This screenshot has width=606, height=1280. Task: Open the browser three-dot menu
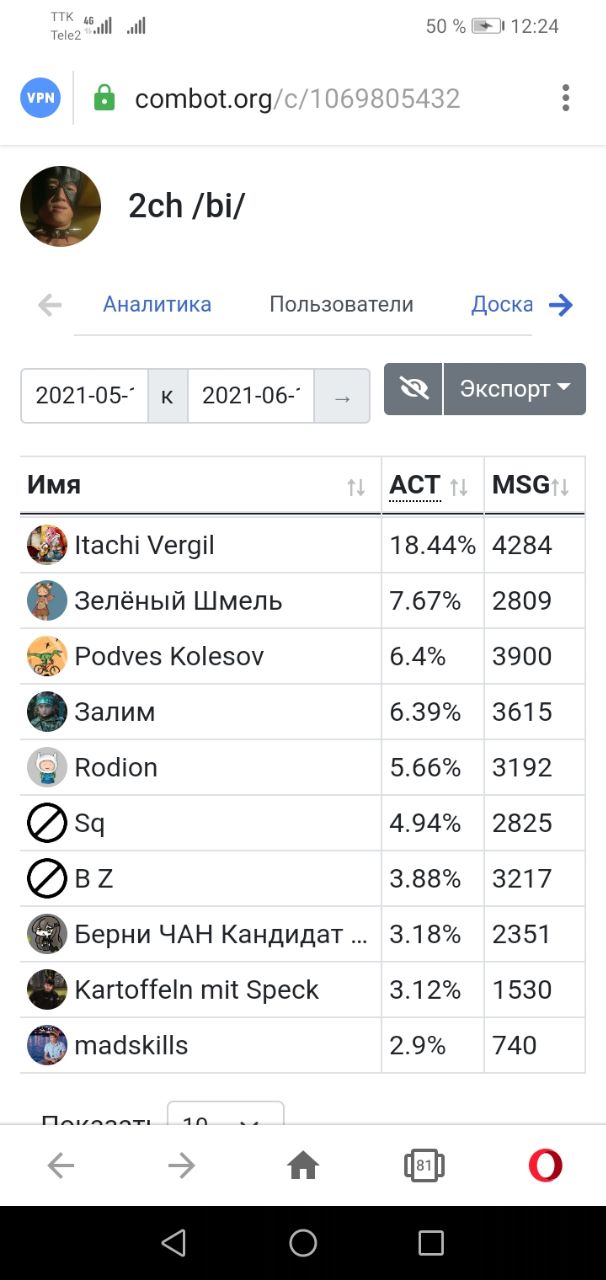point(566,98)
